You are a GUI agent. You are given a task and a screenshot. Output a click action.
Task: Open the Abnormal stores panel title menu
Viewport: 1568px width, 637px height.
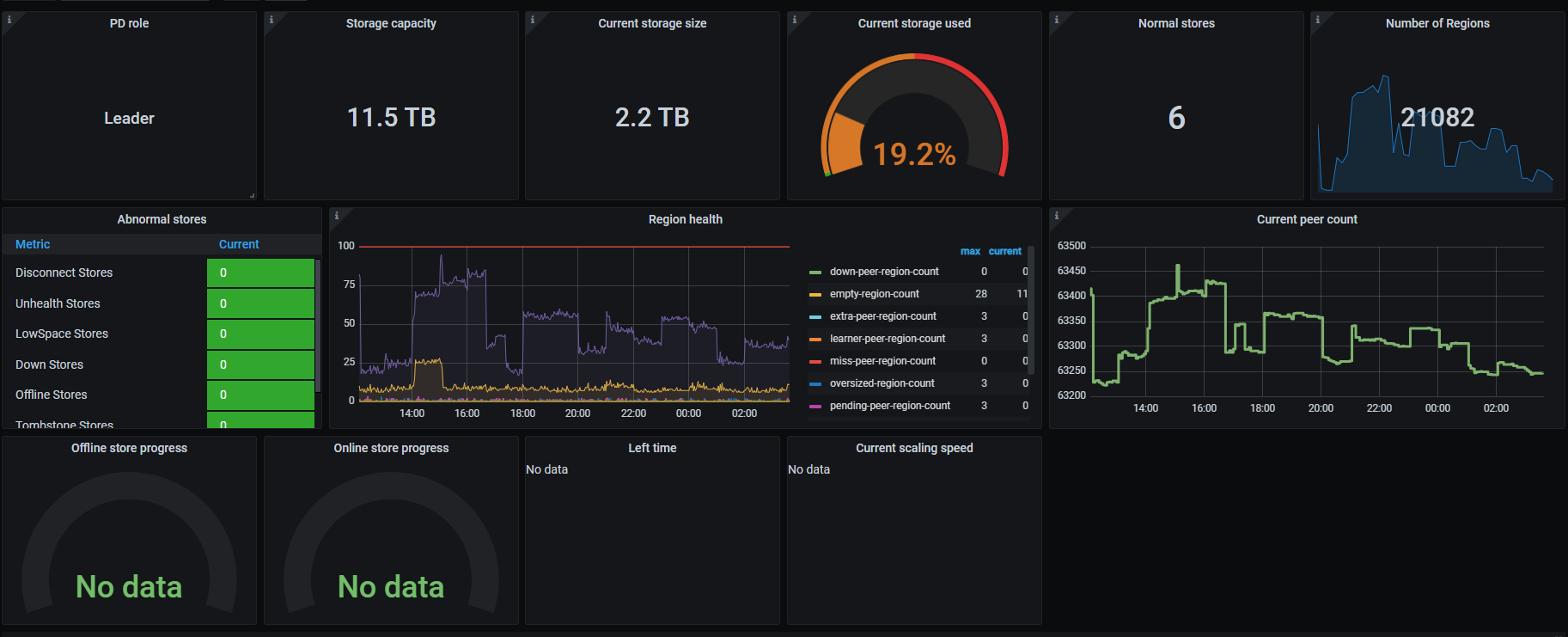[162, 219]
